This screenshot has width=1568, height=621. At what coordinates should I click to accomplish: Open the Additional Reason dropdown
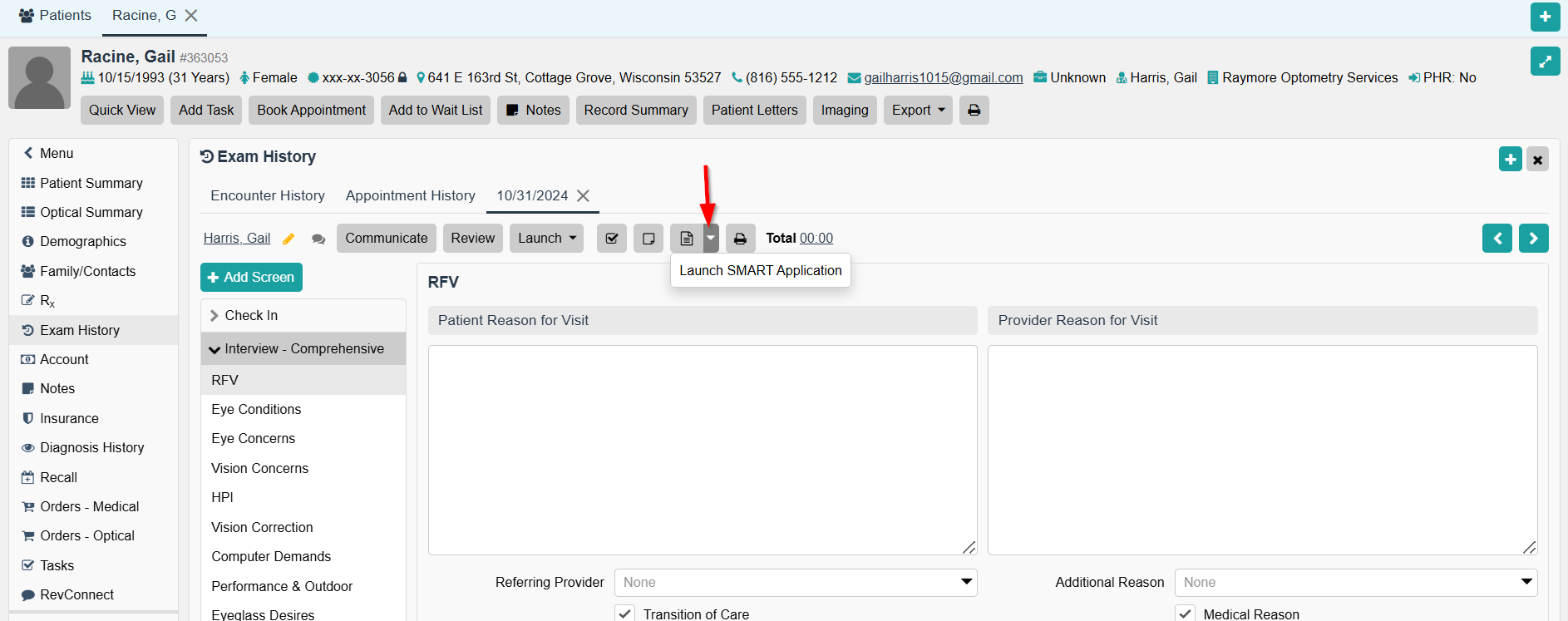click(x=1355, y=583)
